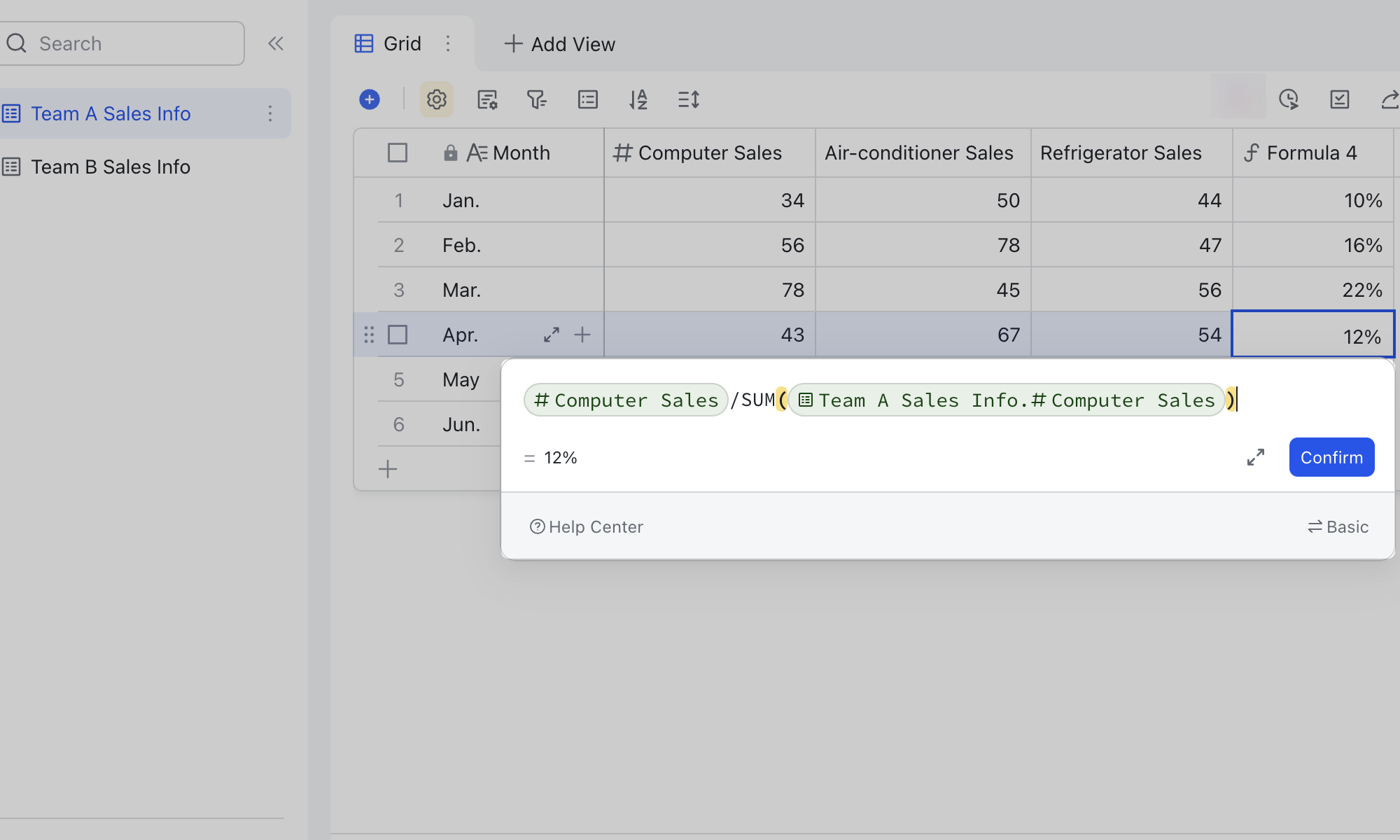1400x840 pixels.
Task: Select the Jan. Air-conditioner Sales cell 50
Action: (923, 200)
